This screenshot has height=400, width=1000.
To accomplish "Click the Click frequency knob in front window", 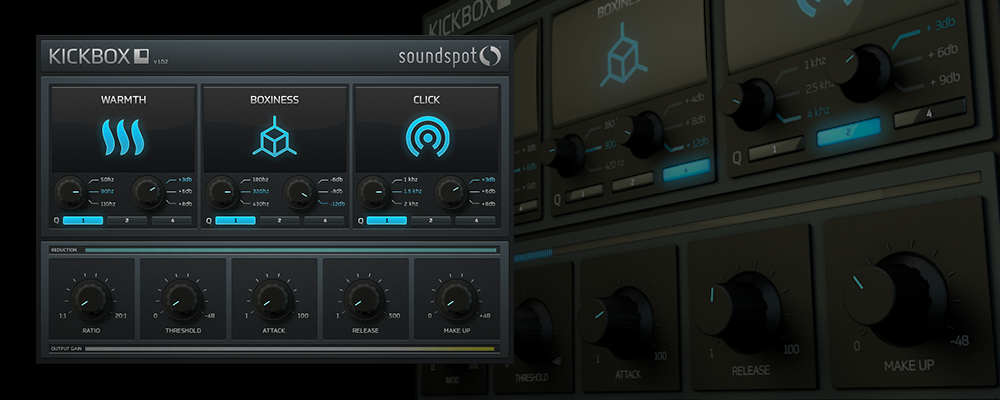I will click(x=373, y=191).
